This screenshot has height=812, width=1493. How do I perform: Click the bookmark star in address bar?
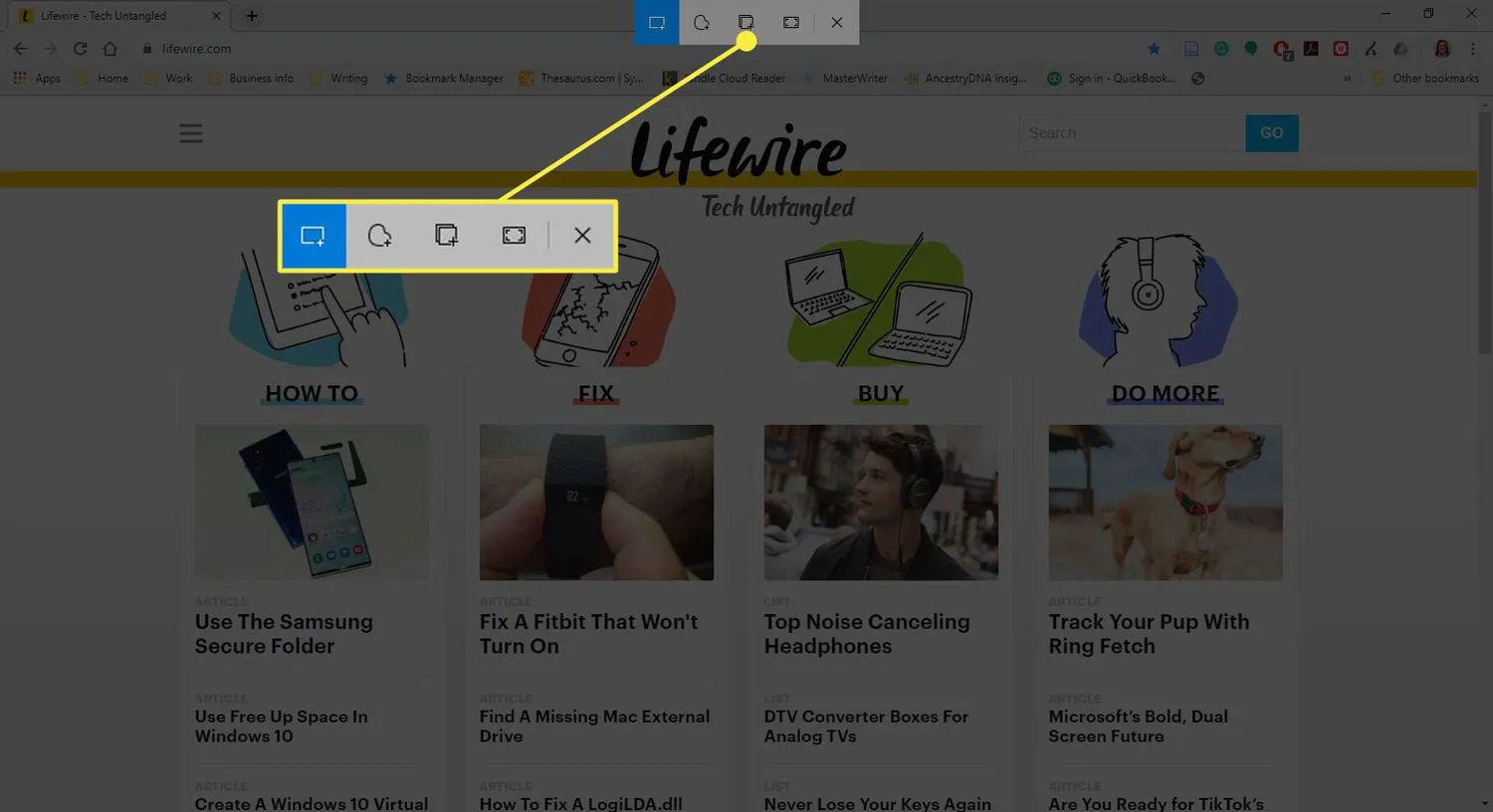click(x=1154, y=49)
